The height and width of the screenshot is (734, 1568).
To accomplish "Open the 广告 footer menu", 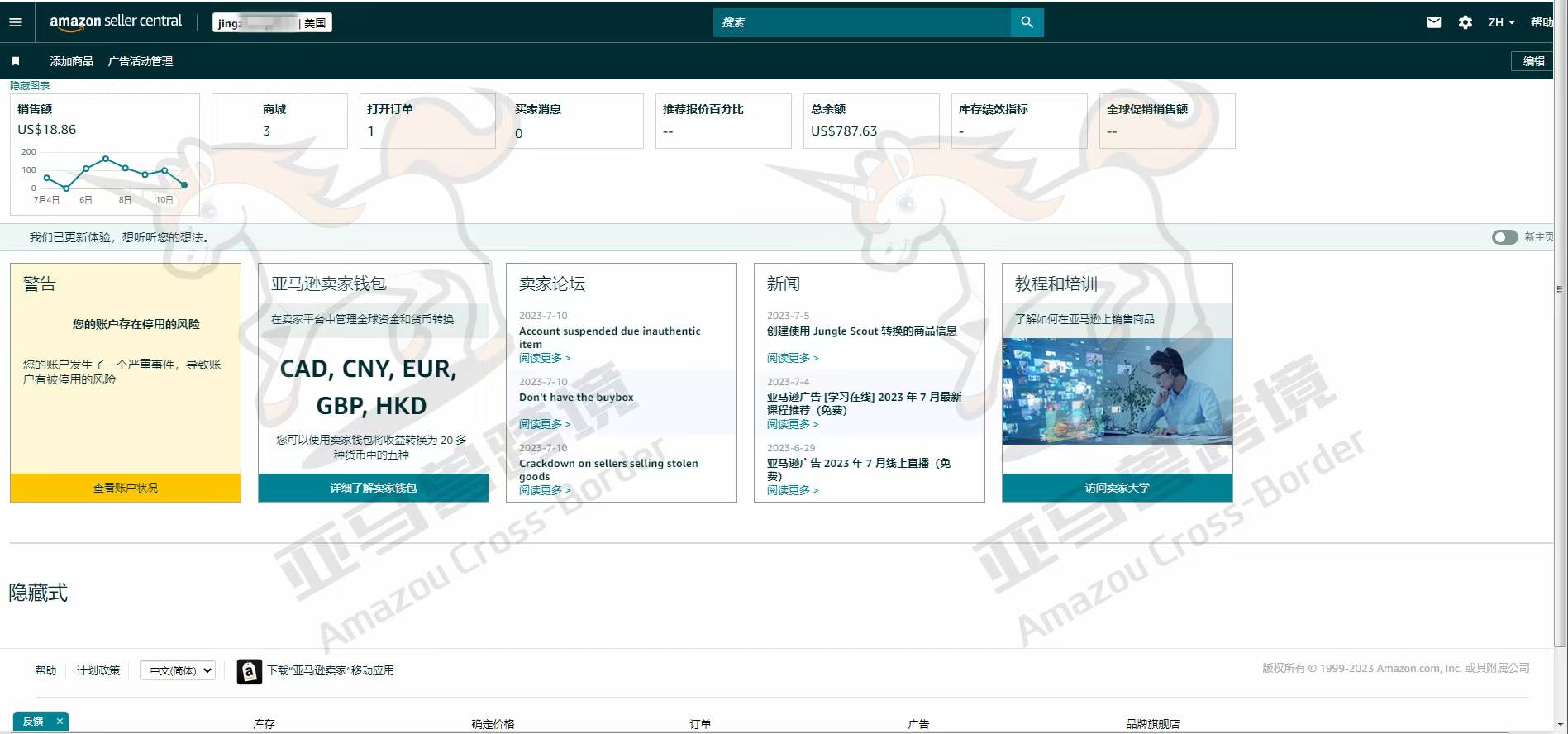I will (918, 724).
